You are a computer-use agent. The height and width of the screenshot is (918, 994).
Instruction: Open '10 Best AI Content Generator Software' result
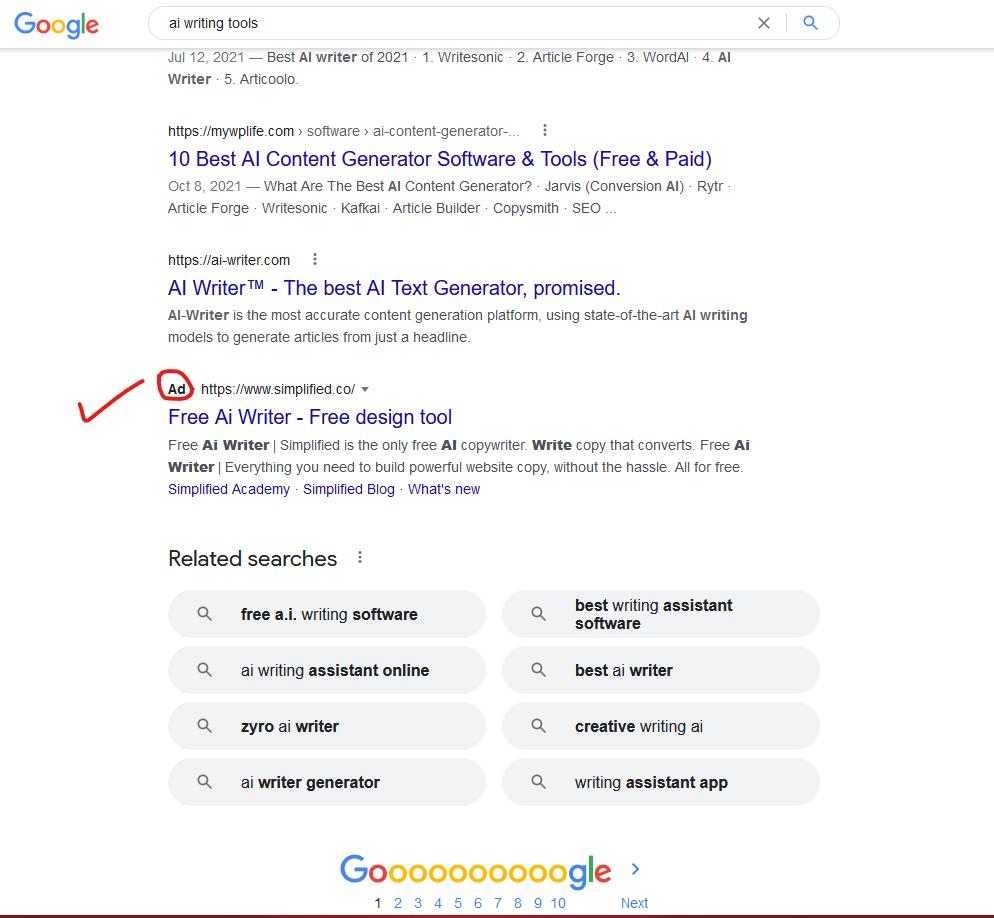(439, 159)
